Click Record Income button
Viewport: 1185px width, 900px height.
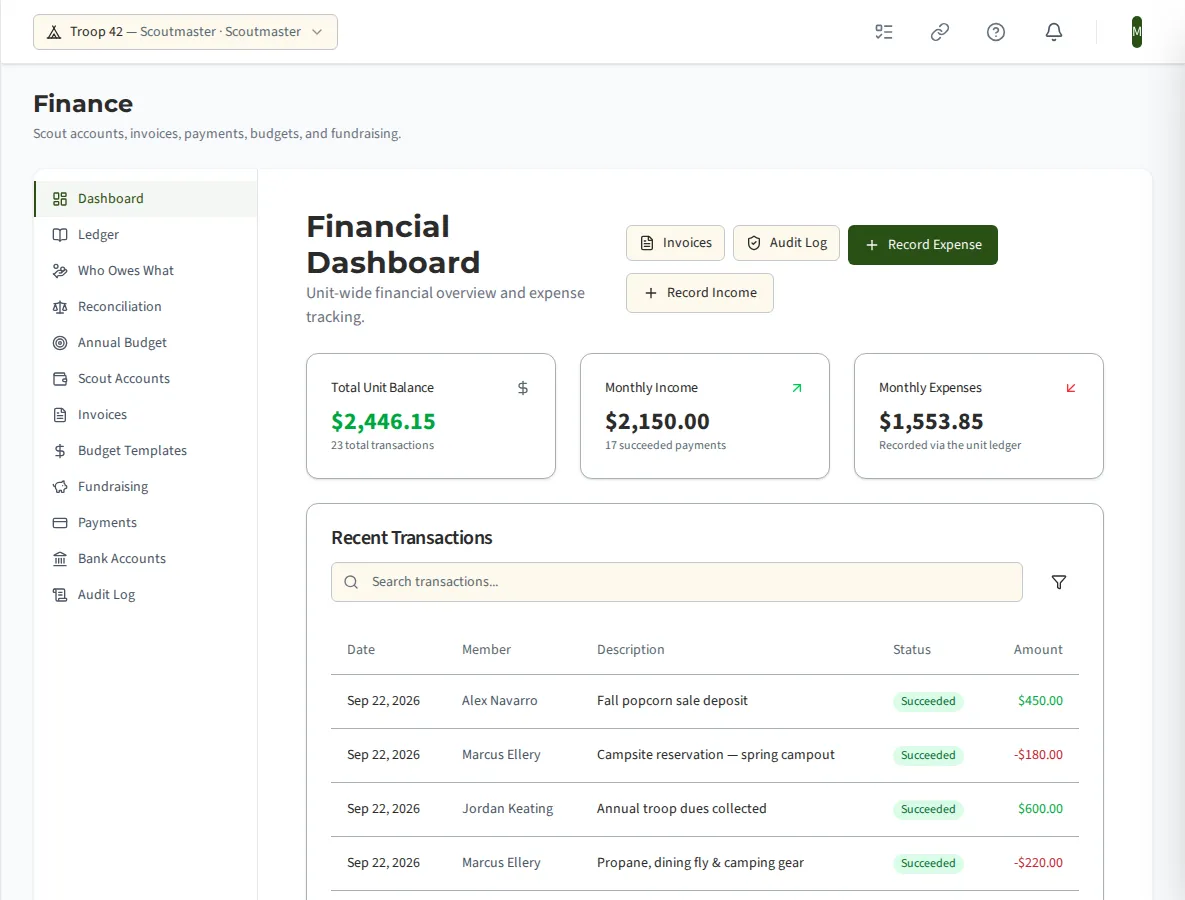699,293
